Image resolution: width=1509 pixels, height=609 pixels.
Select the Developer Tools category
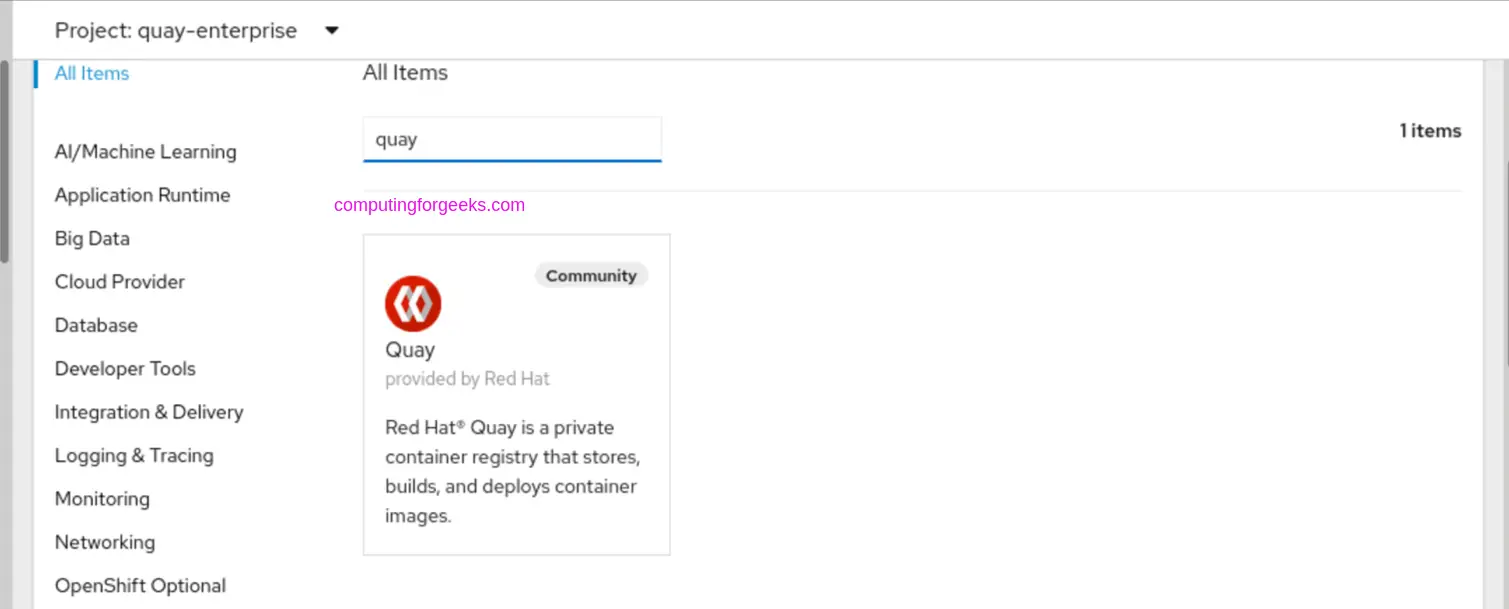[125, 368]
